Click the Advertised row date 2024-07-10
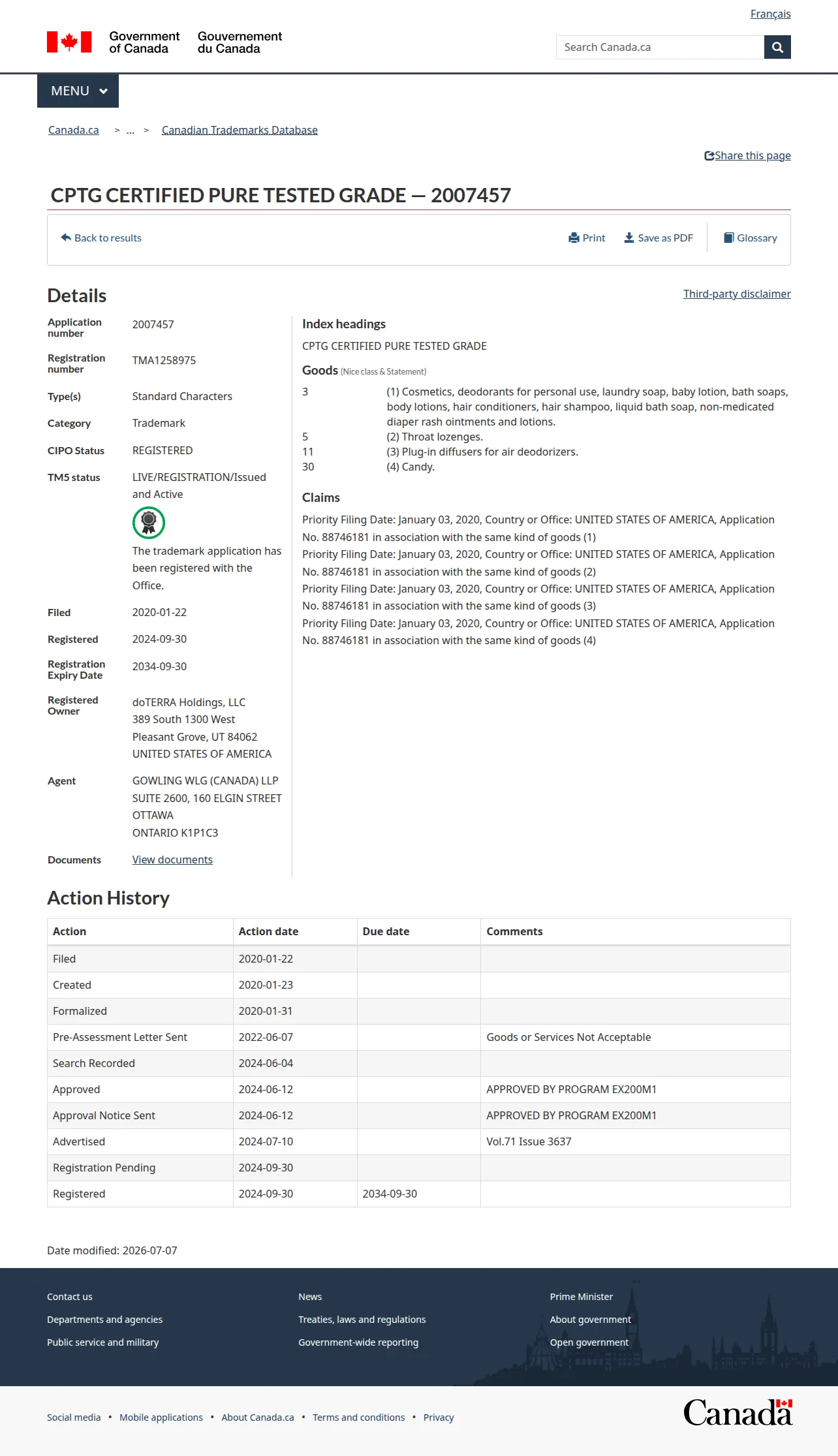Screen dimensions: 838x1456 click(x=266, y=1141)
